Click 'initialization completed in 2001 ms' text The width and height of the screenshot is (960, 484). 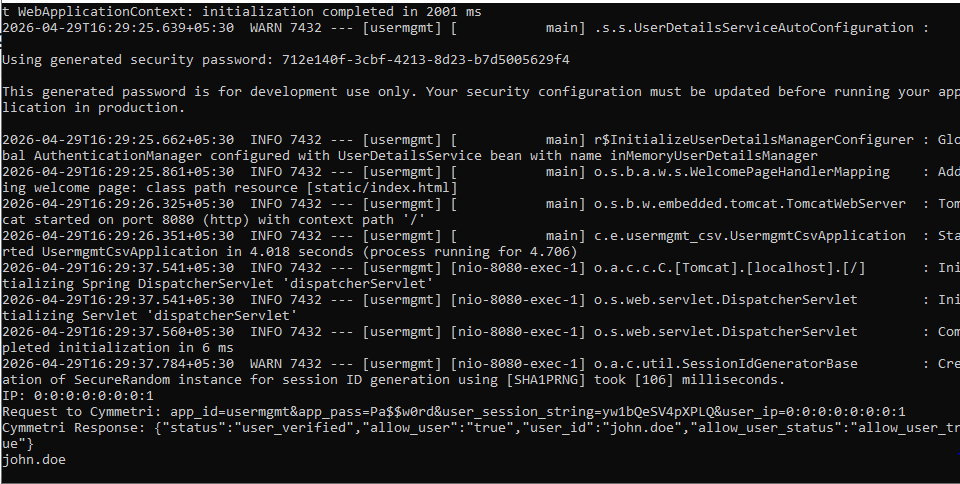point(342,12)
